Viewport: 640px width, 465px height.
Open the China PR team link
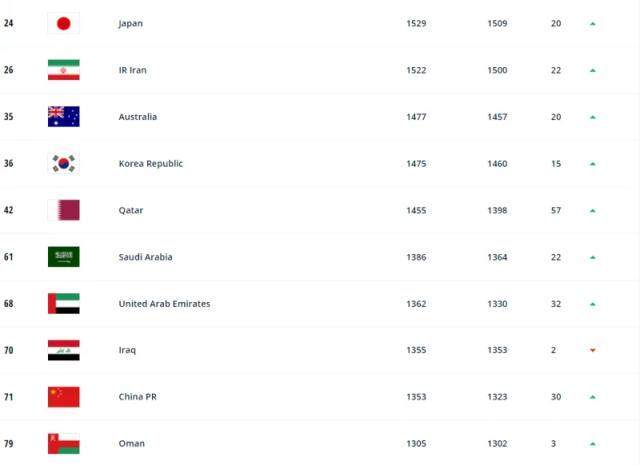click(x=137, y=397)
